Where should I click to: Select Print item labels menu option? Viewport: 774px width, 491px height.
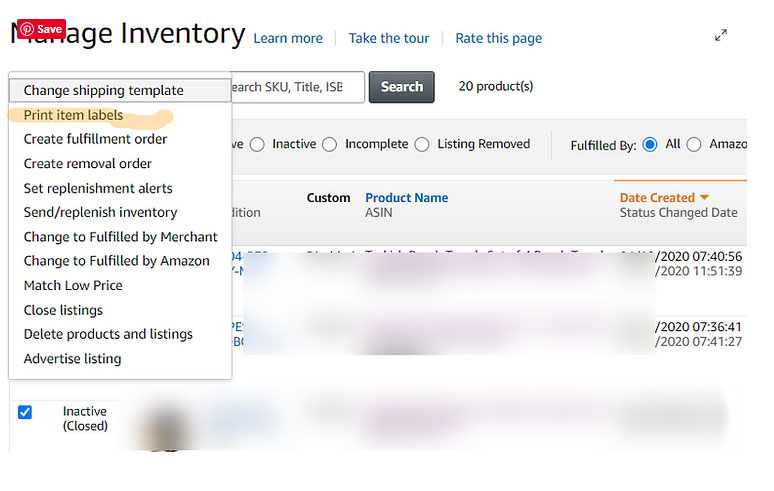coord(73,115)
